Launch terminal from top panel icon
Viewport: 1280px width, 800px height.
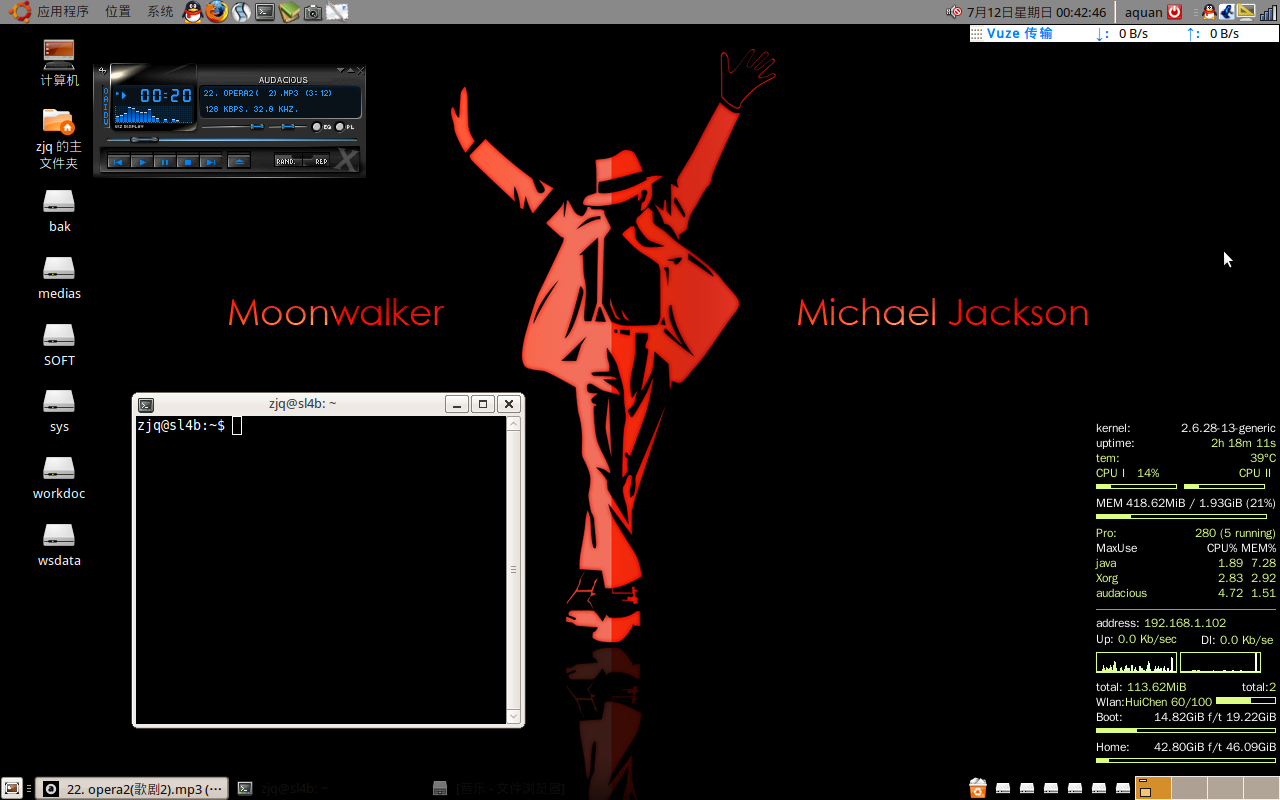pyautogui.click(x=265, y=12)
